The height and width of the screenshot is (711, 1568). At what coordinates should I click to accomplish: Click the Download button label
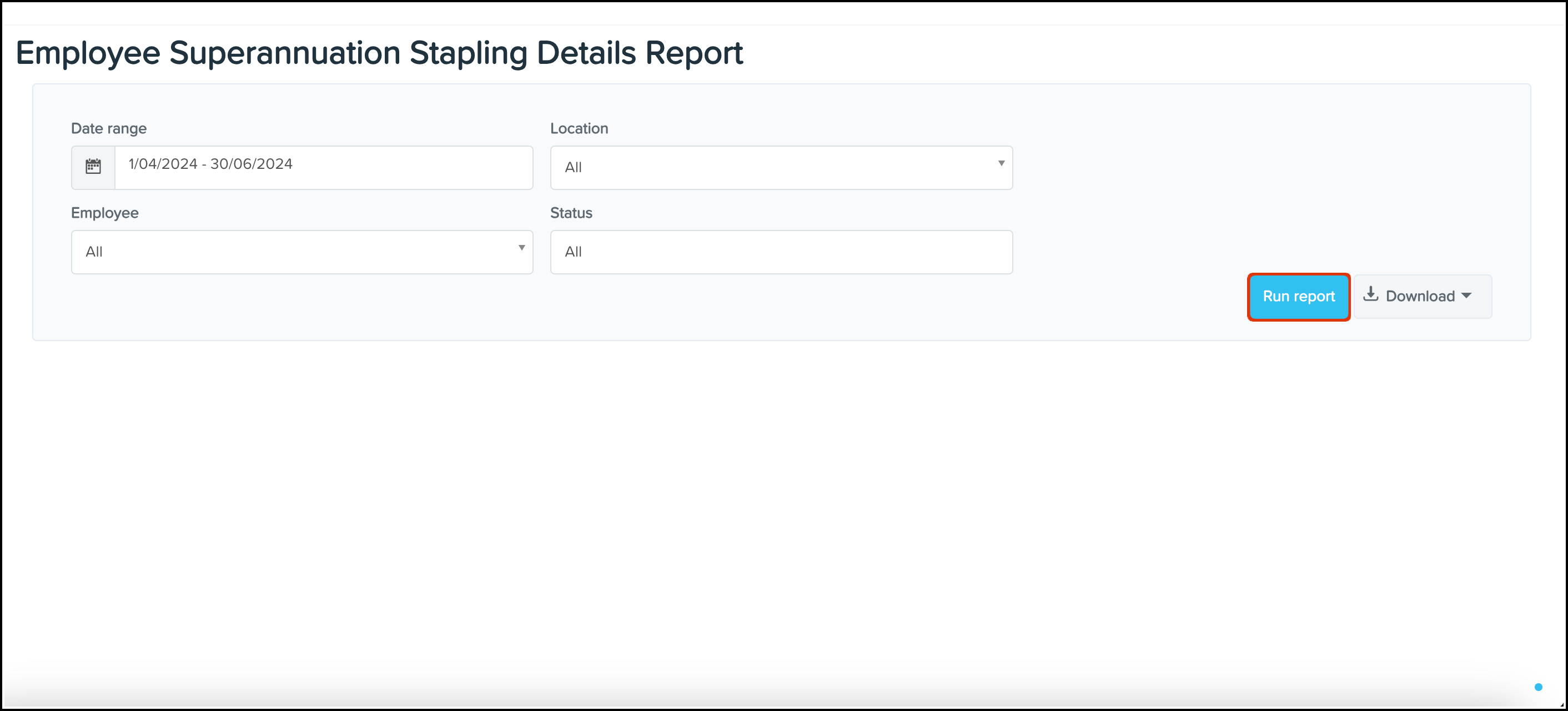pyautogui.click(x=1420, y=297)
